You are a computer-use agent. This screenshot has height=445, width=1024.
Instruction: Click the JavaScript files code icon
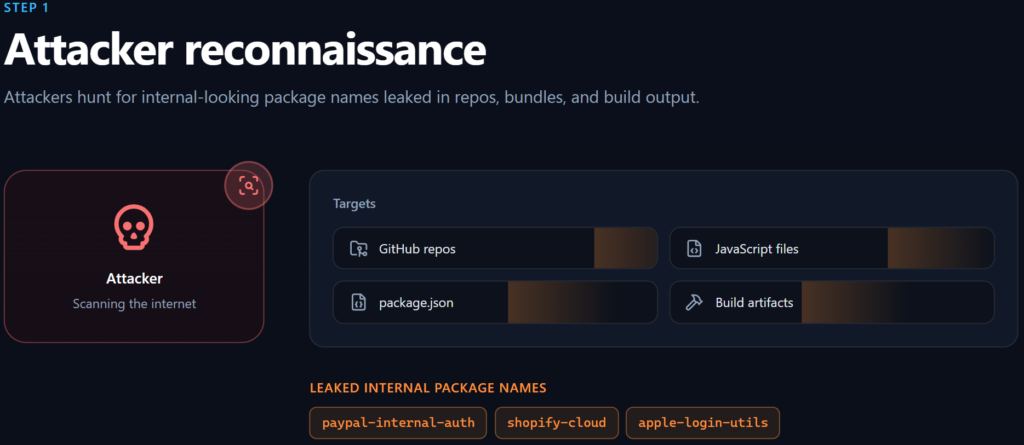[x=694, y=249]
